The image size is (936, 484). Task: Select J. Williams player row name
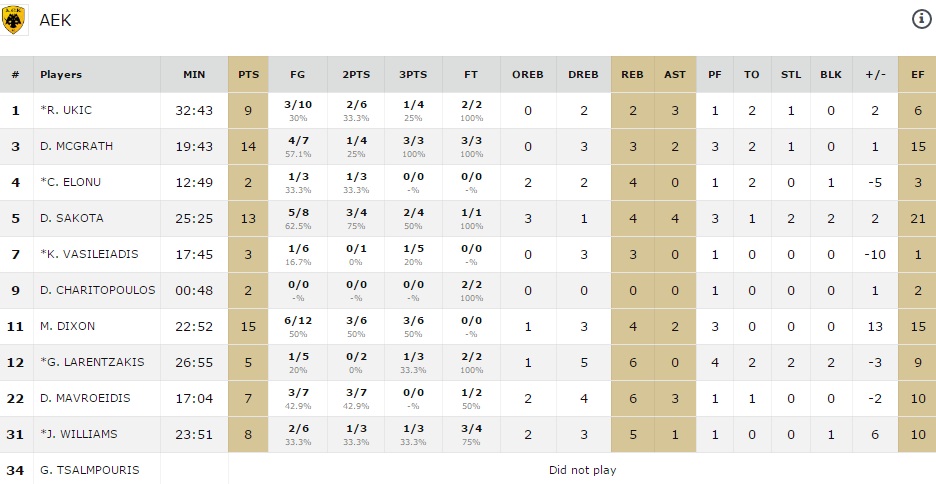click(78, 434)
